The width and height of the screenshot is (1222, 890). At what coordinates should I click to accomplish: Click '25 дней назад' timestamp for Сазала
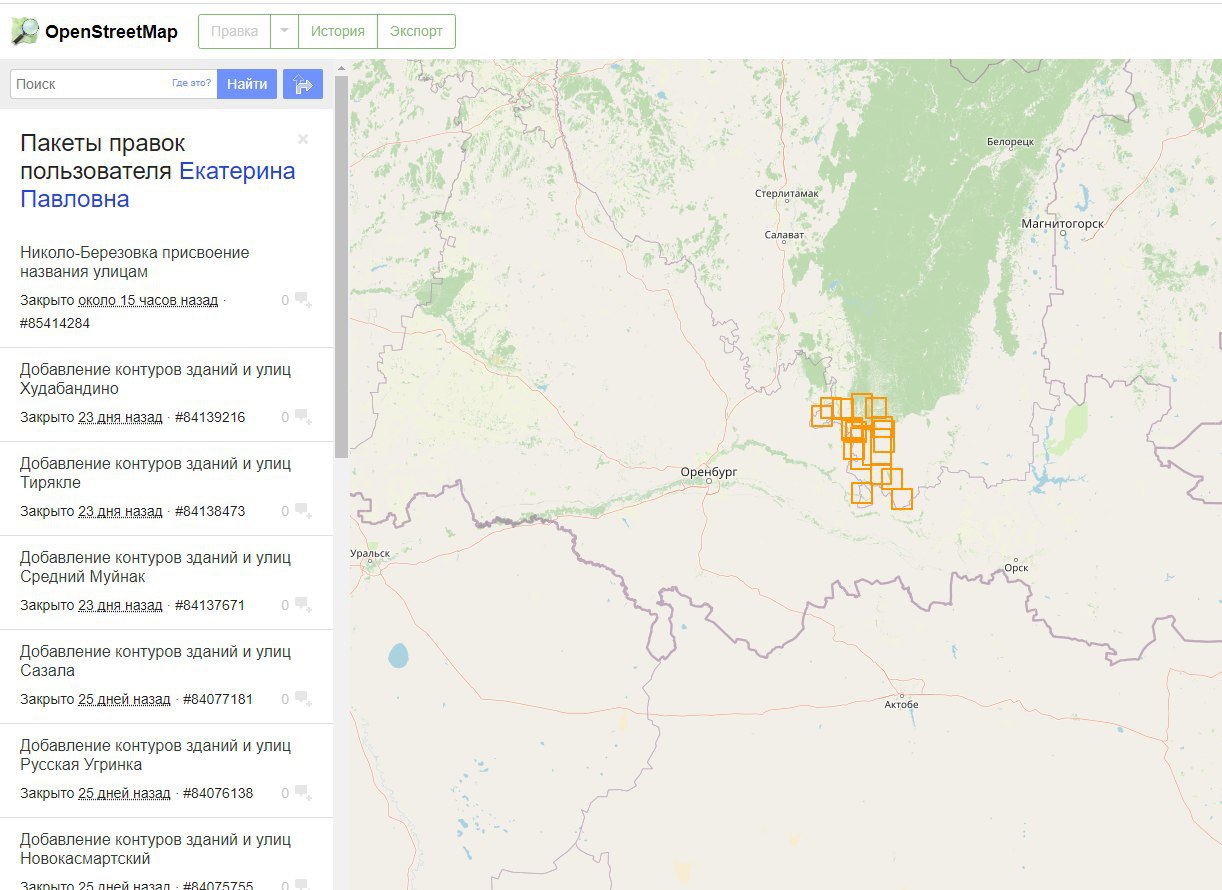(124, 699)
